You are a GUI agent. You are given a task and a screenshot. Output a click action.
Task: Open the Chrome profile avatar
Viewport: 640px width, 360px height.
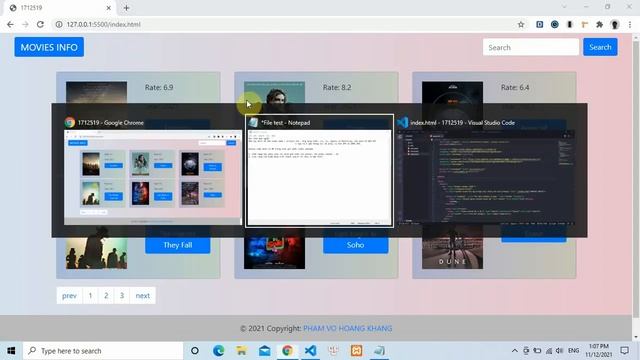615,24
